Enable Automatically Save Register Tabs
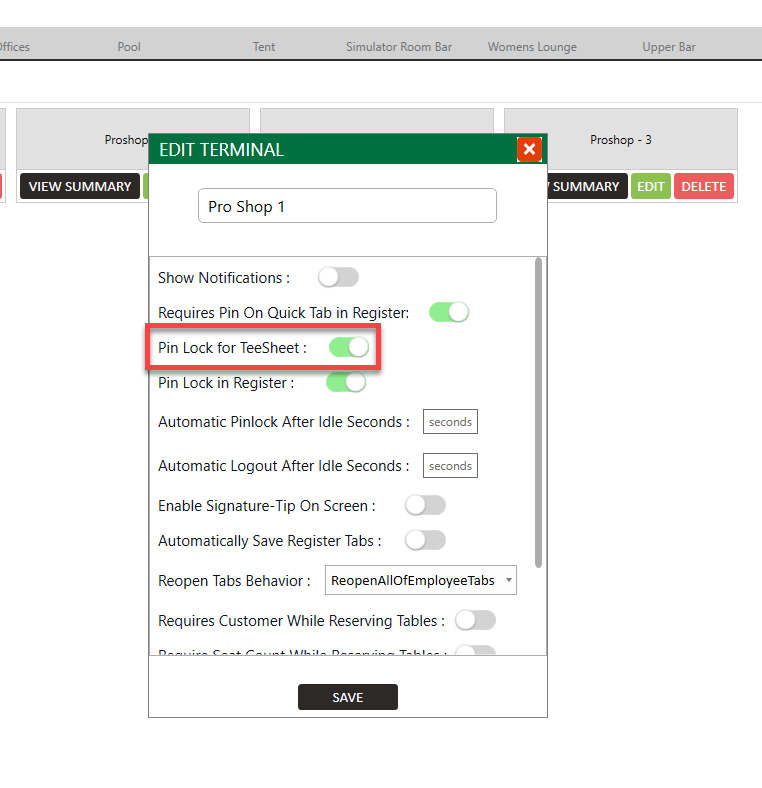The width and height of the screenshot is (762, 788). pyautogui.click(x=425, y=540)
